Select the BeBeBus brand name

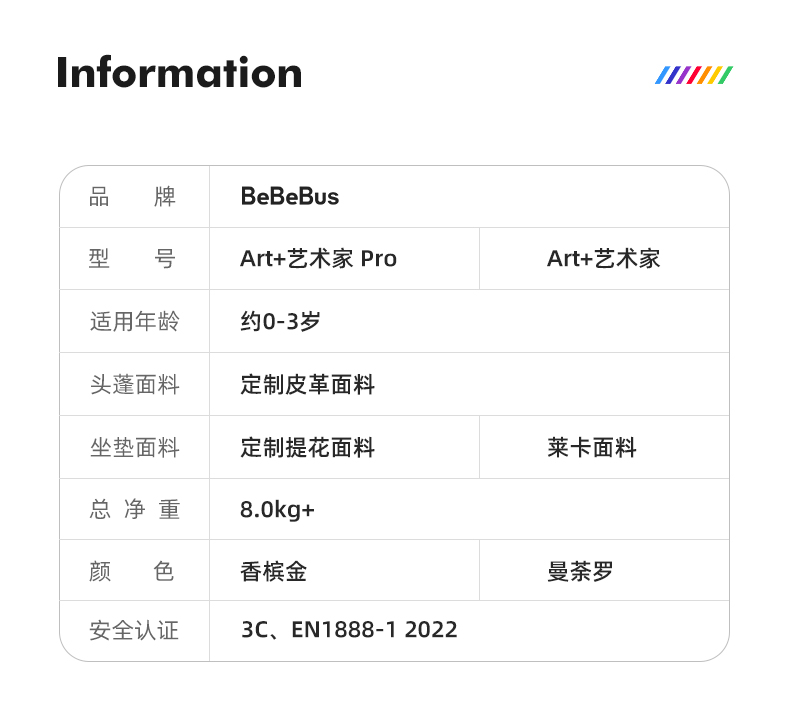pos(290,197)
